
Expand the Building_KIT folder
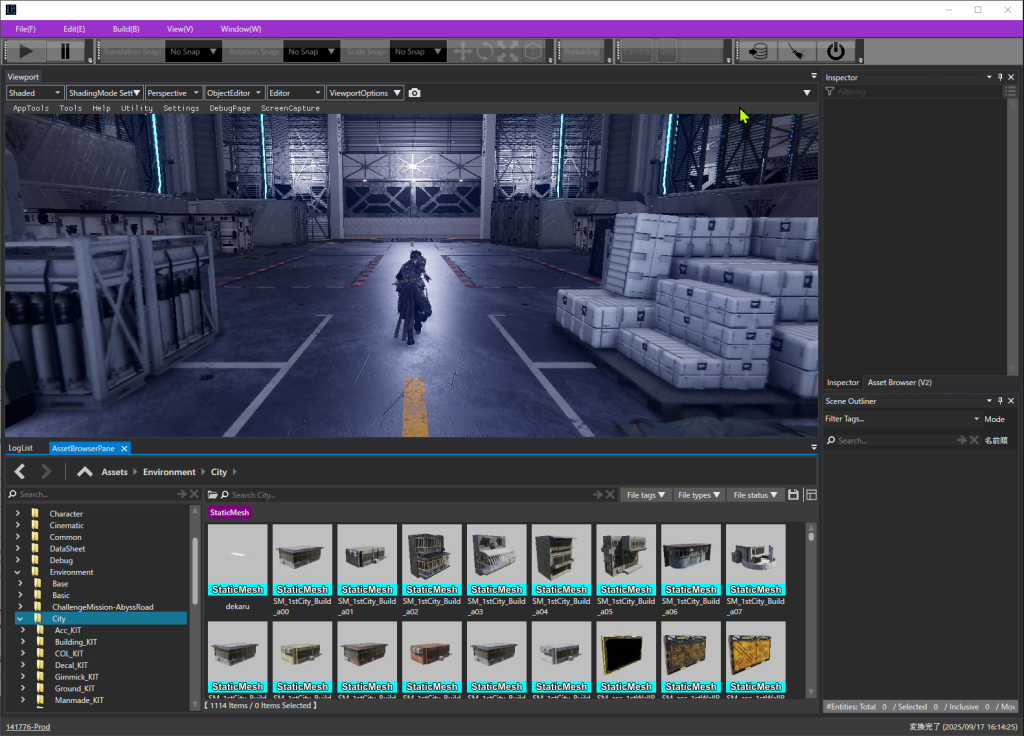tap(24, 642)
